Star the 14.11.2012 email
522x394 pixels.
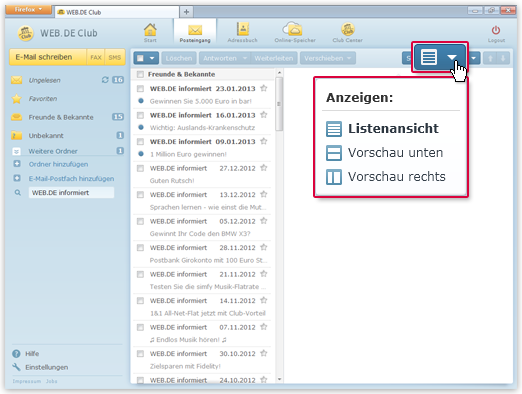pos(264,300)
